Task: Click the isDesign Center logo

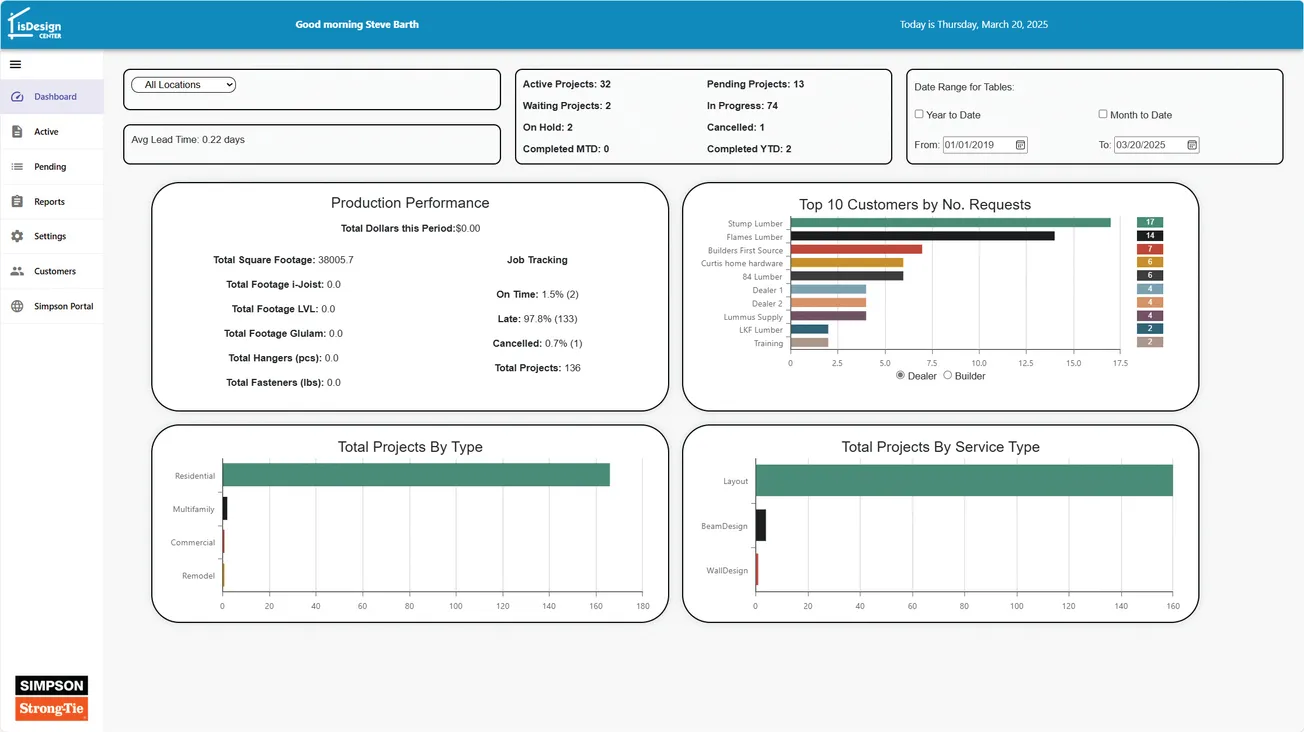Action: pos(35,23)
